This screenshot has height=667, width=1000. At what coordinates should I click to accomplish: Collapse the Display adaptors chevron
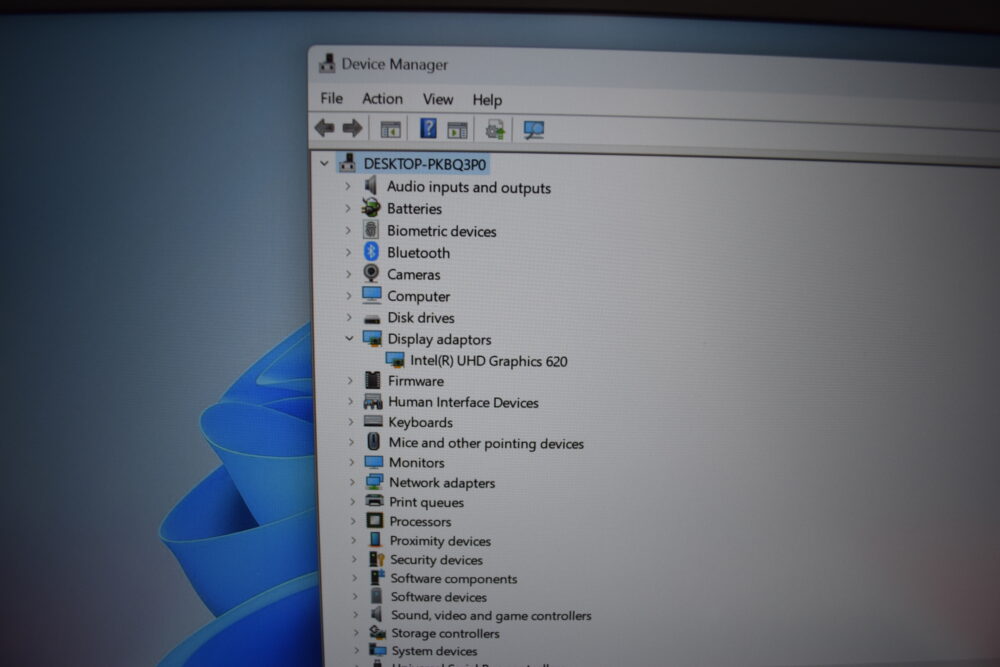[349, 338]
